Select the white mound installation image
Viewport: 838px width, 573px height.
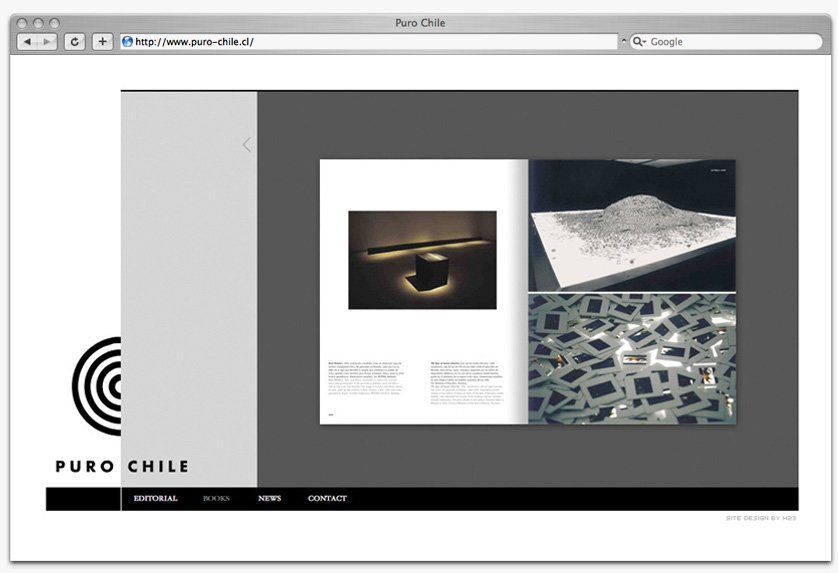pos(632,224)
